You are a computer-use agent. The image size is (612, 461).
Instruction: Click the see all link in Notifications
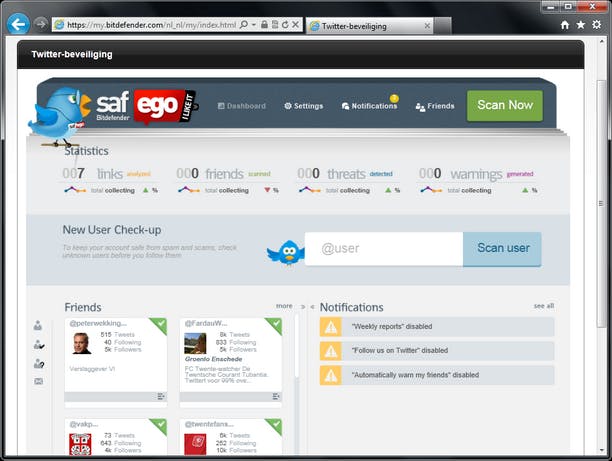point(544,306)
